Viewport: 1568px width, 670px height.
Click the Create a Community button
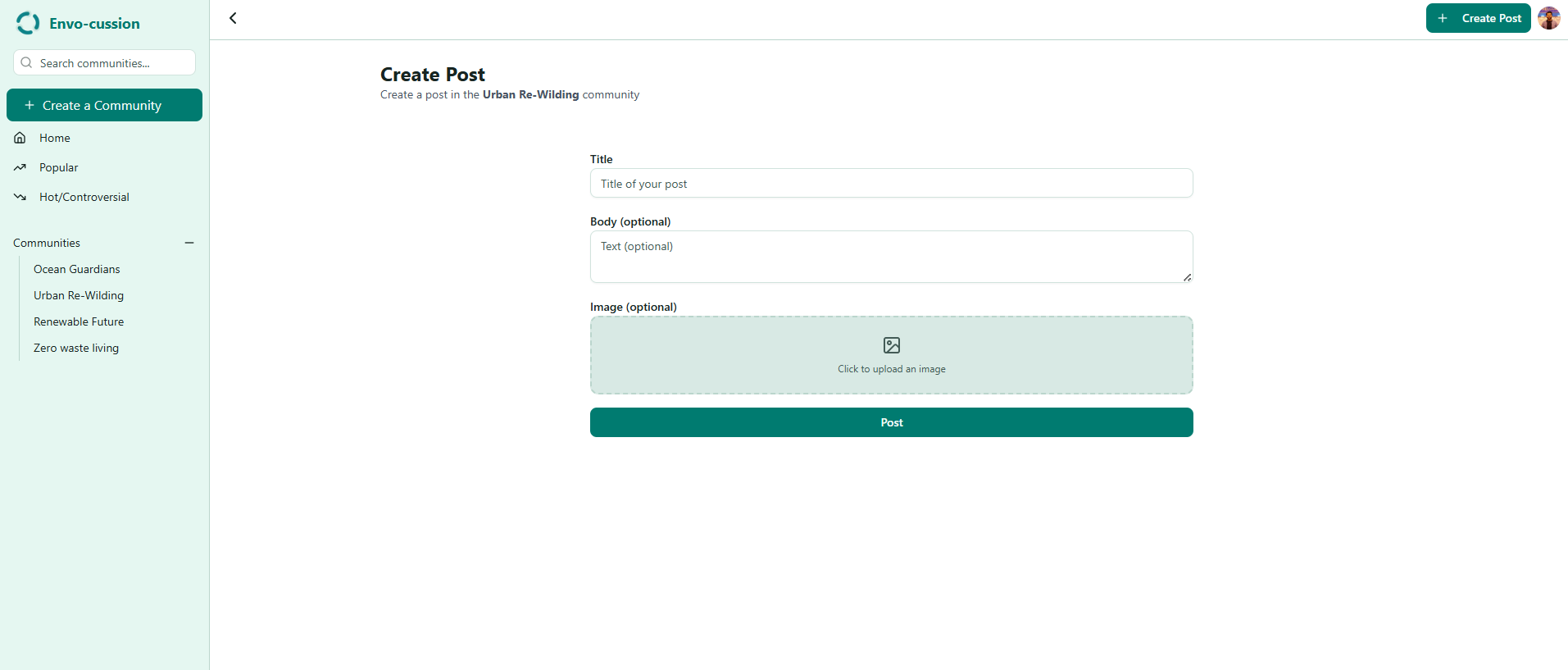click(x=104, y=105)
